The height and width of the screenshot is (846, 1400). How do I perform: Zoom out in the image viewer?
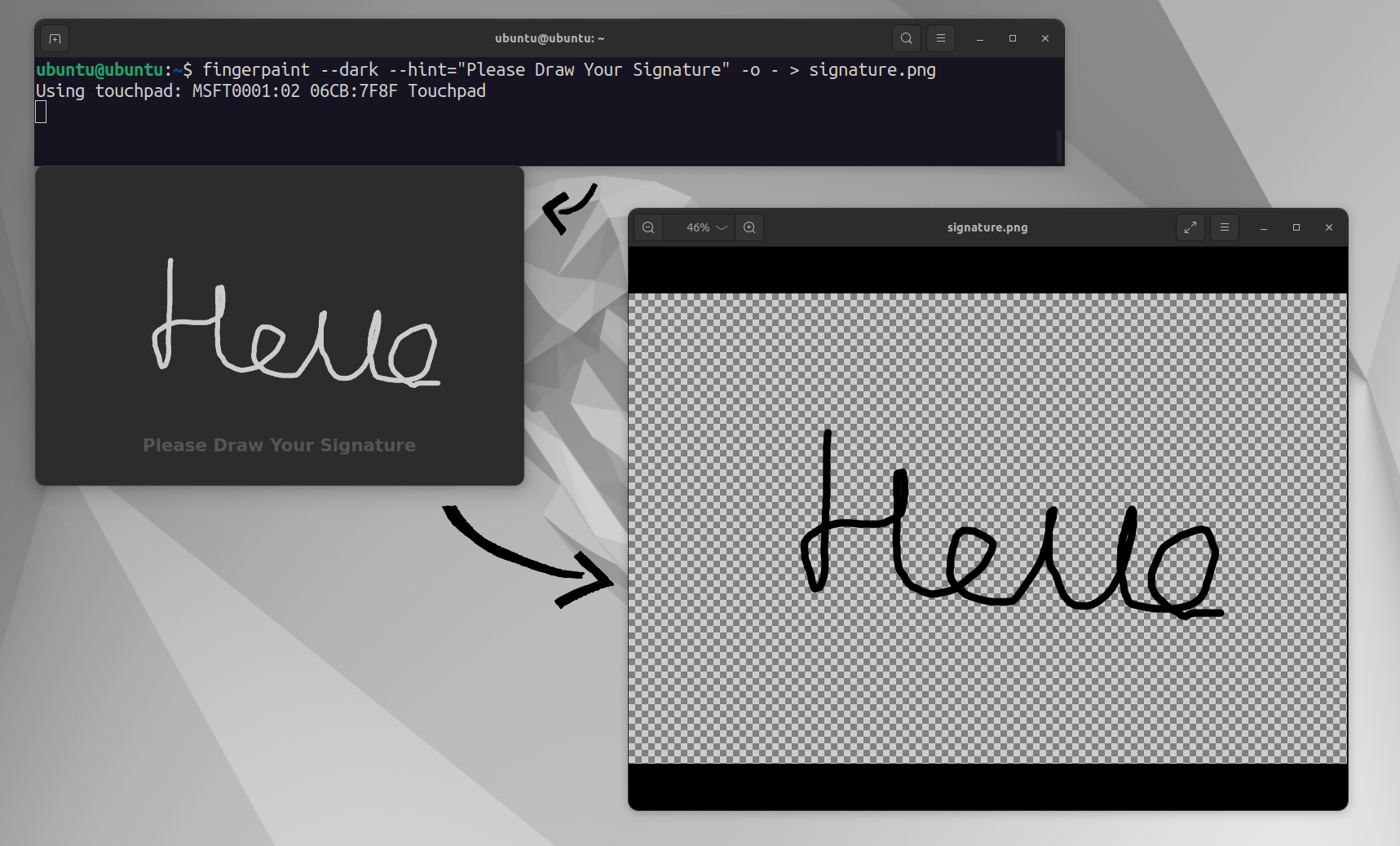click(x=648, y=227)
